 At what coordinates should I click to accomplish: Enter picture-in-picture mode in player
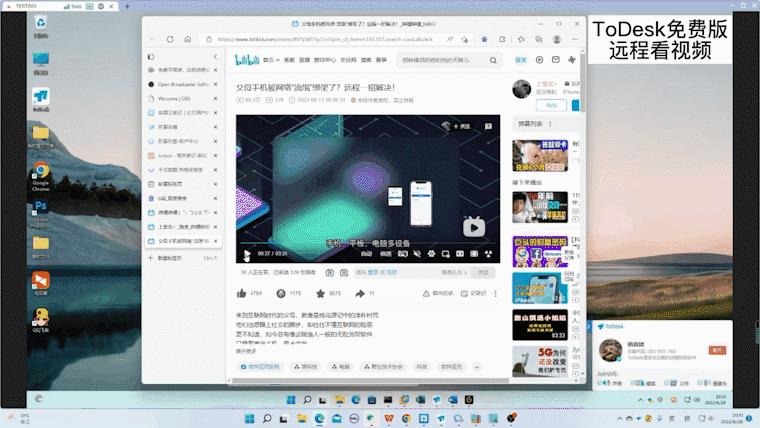(445, 254)
